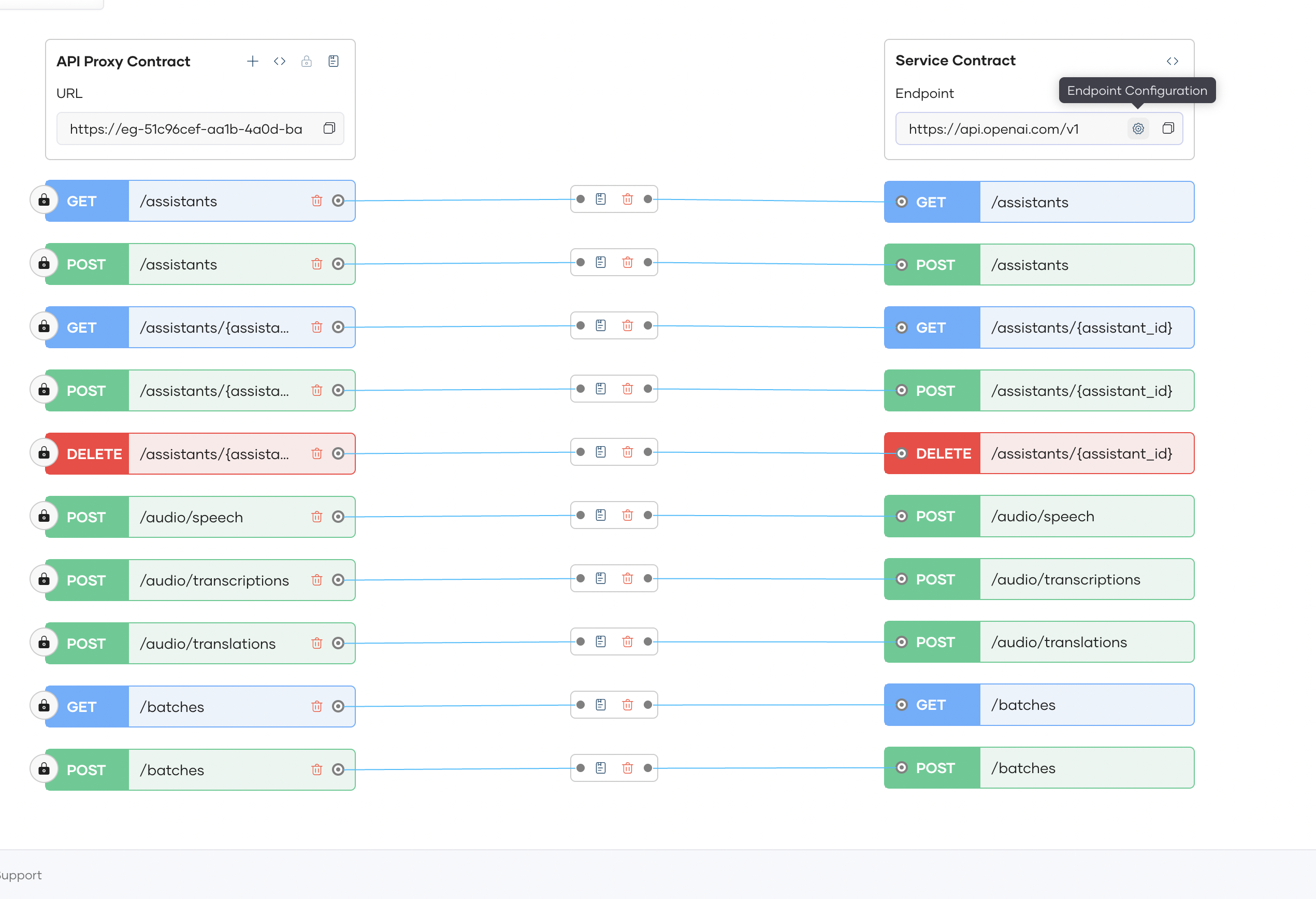Open policy icon on POST /audio/speech mapping
The width and height of the screenshot is (1316, 899).
601,515
